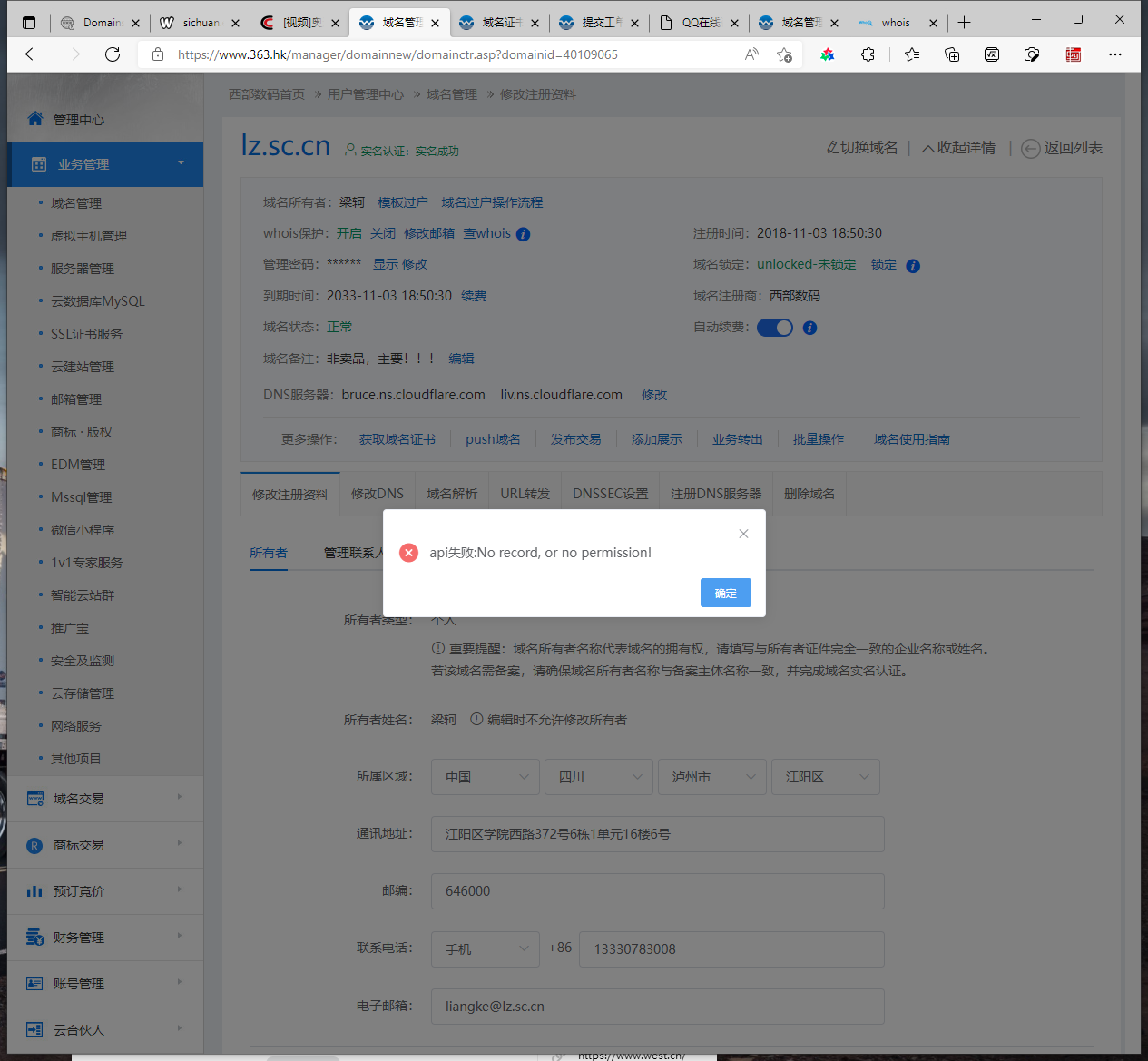Switch to the 域名解析 tab

pyautogui.click(x=452, y=494)
